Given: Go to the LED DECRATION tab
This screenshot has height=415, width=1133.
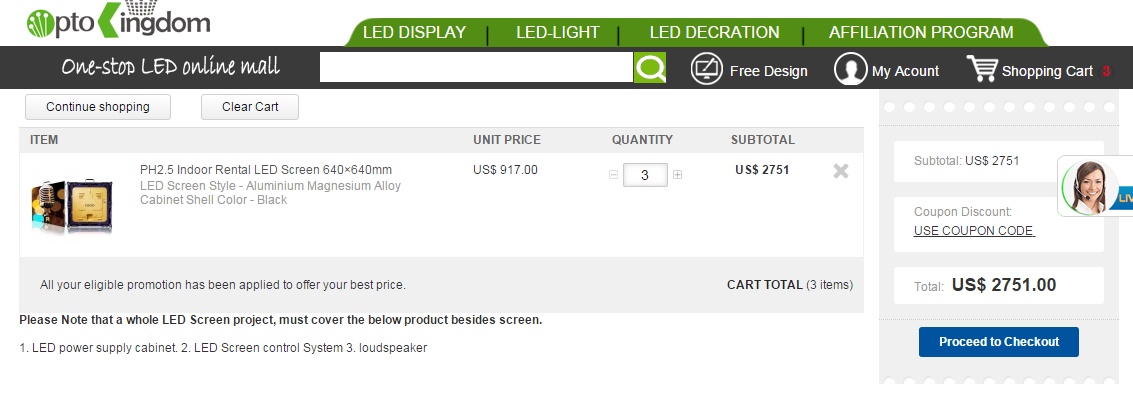Looking at the screenshot, I should 714,32.
